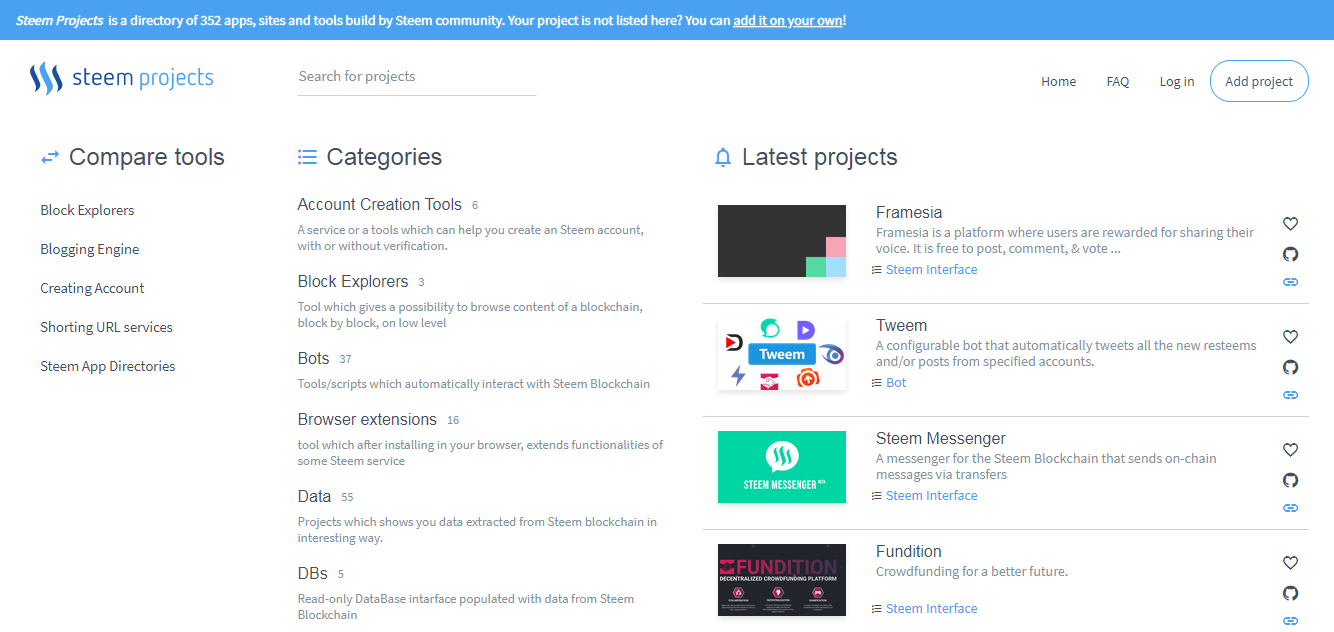Open Creating Account comparison
The width and height of the screenshot is (1334, 632).
[x=92, y=288]
